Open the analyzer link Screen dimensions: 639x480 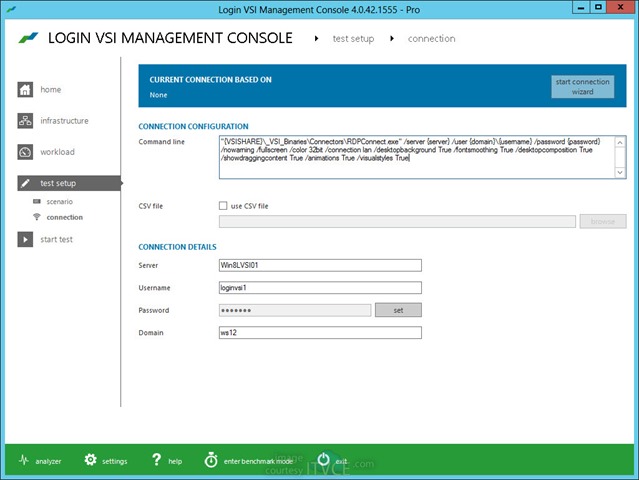point(48,461)
